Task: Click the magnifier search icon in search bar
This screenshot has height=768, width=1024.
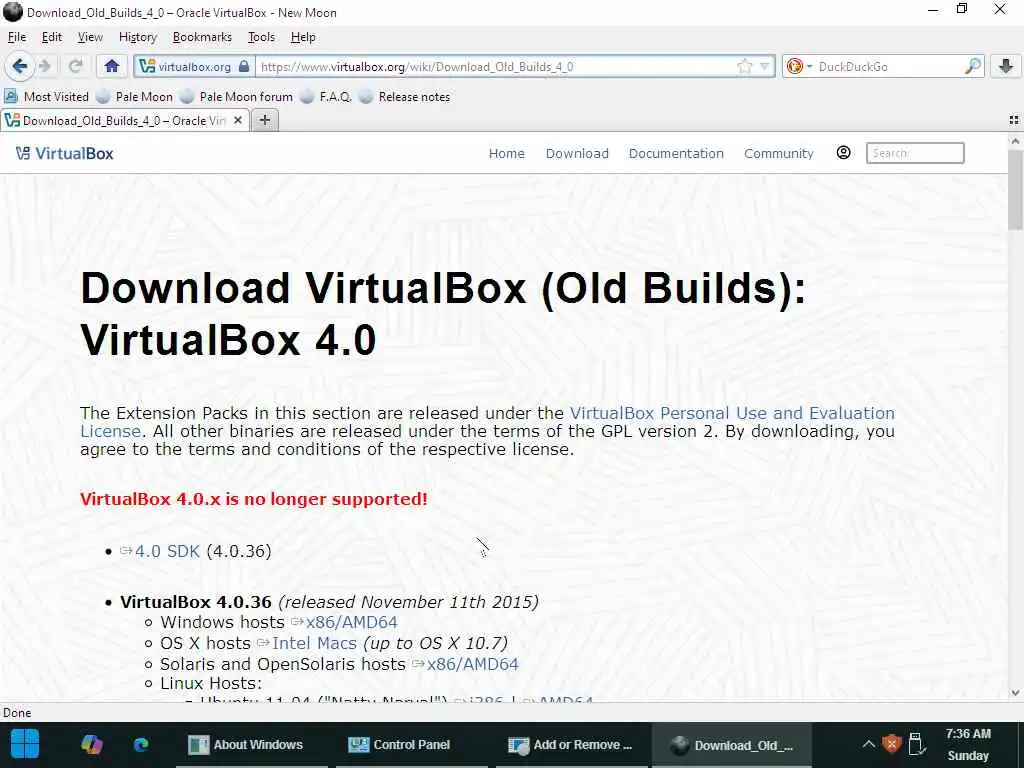Action: click(972, 67)
